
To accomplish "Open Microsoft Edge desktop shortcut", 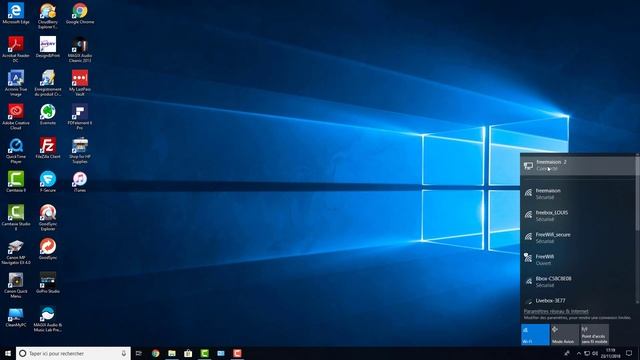I will 16,13.
